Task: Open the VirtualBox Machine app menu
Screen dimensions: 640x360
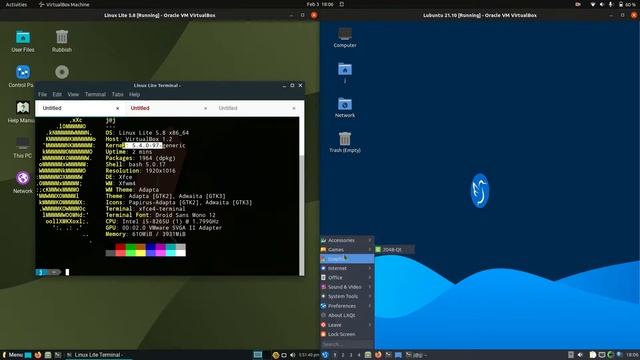Action: 64,4
